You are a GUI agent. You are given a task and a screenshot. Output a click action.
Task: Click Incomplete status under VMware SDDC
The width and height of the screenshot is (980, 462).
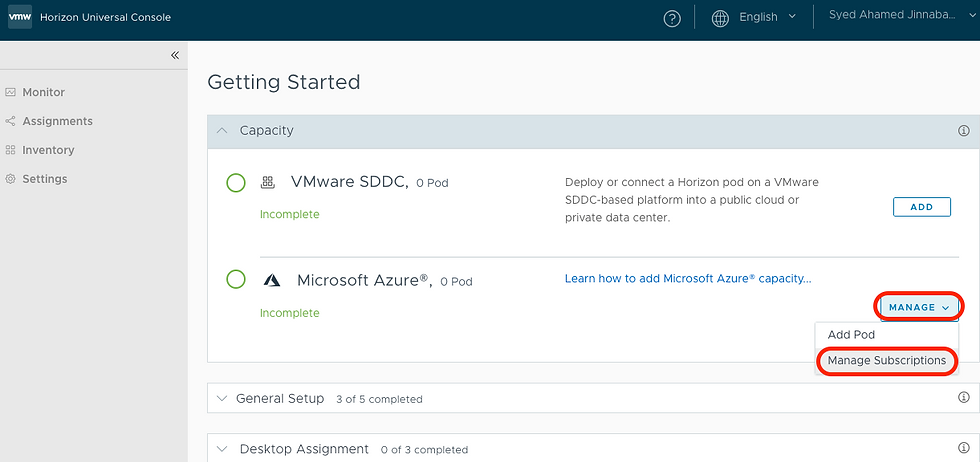pyautogui.click(x=289, y=214)
